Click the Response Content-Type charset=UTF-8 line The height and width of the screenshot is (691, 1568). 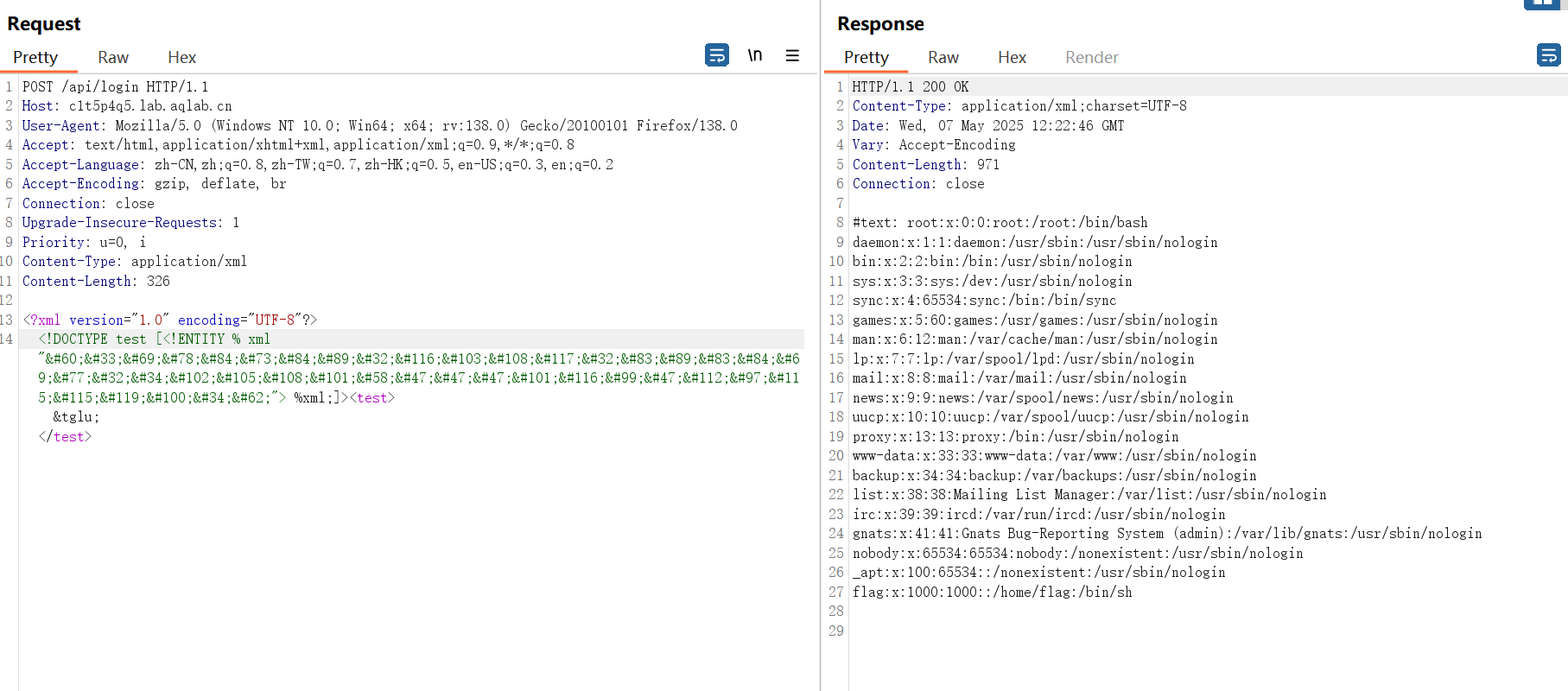(x=1019, y=106)
